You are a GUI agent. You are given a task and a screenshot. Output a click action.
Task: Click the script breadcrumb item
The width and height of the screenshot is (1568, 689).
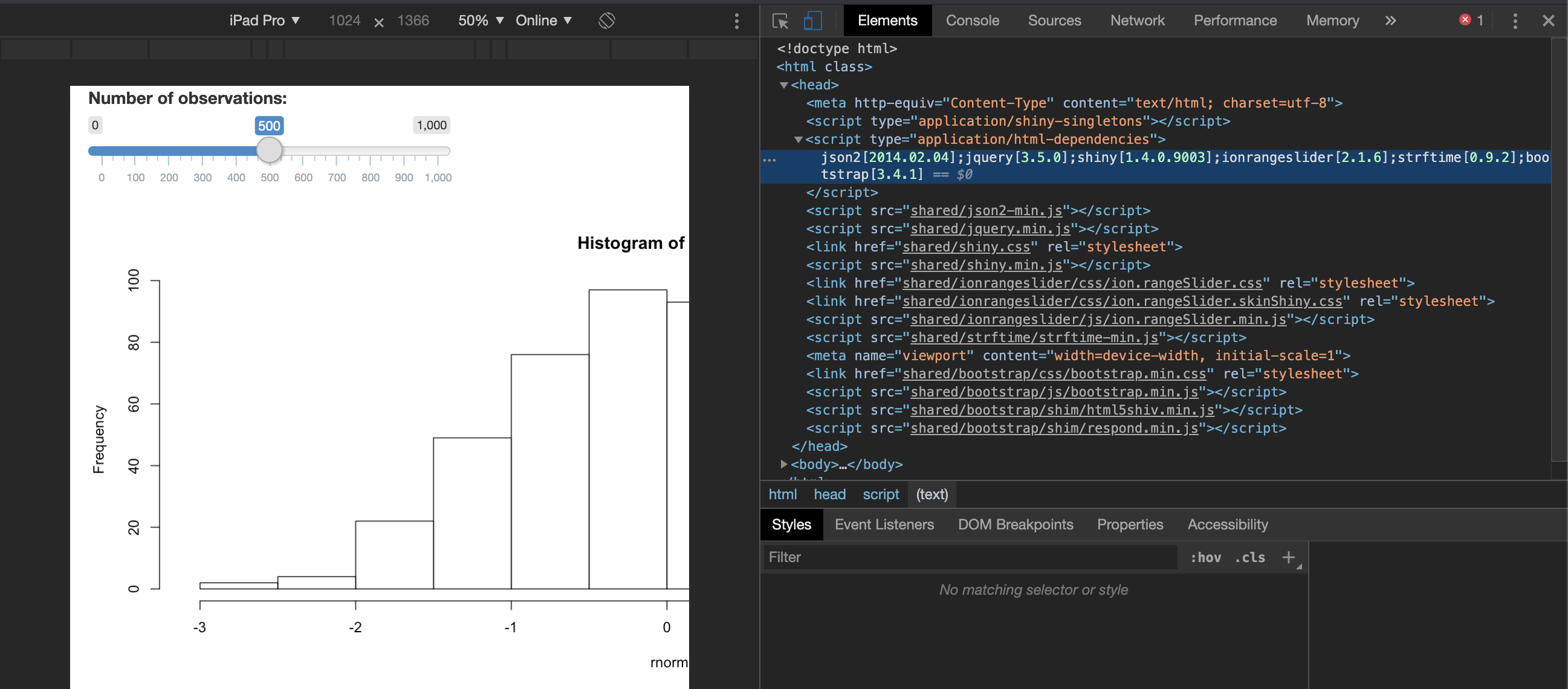point(881,494)
